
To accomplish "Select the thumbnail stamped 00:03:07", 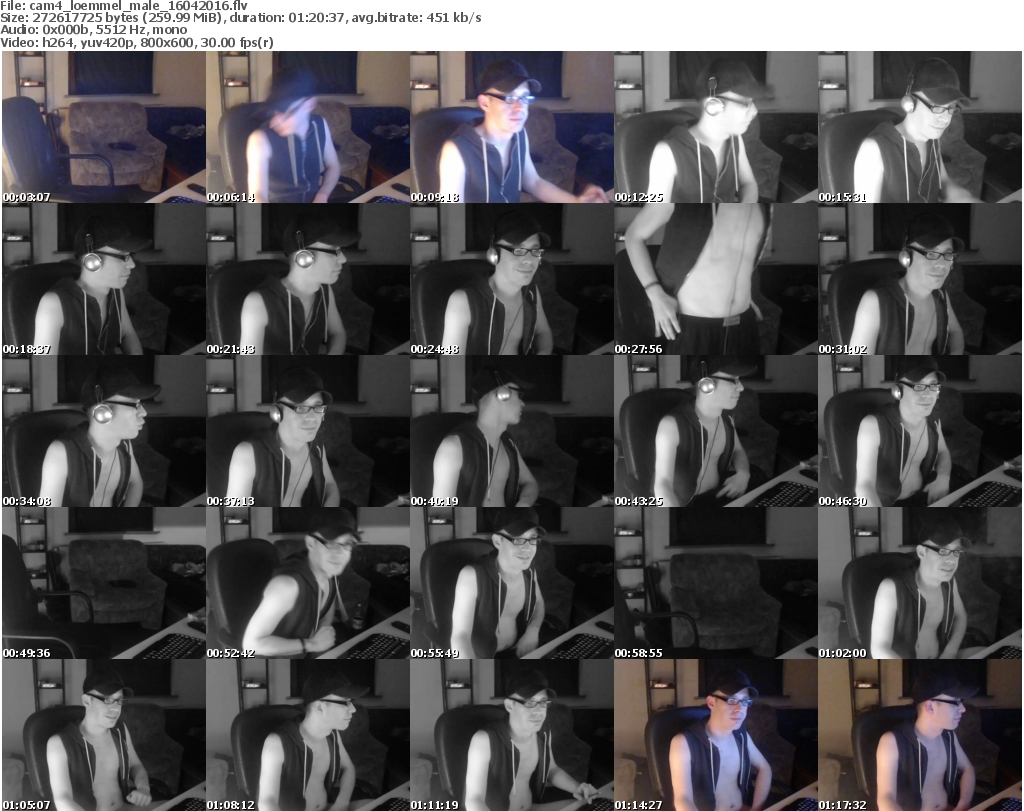I will [104, 127].
